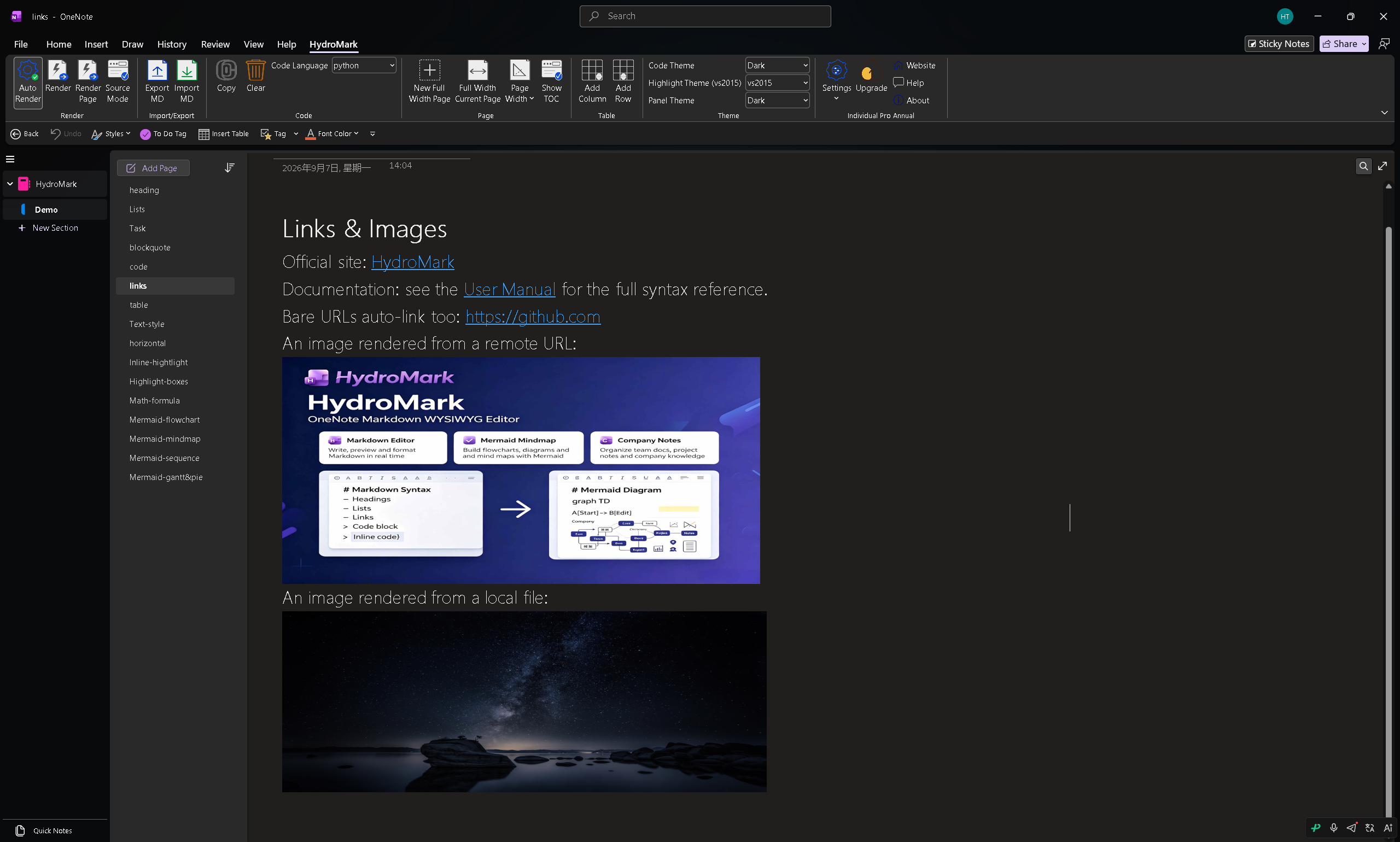Switch to the Review tab
The image size is (1400, 842).
coord(215,44)
